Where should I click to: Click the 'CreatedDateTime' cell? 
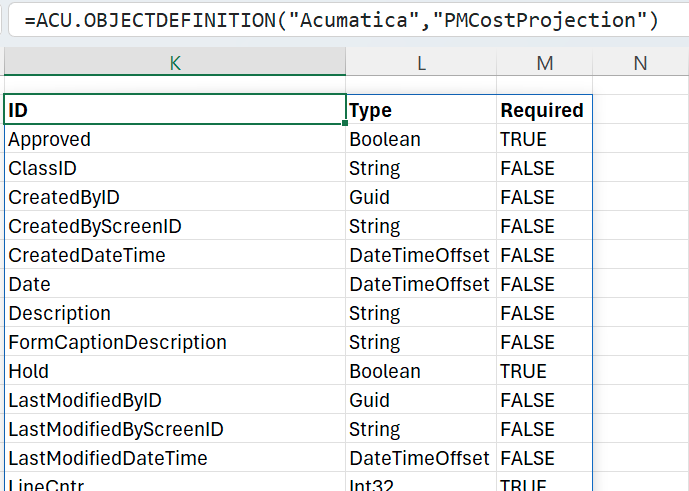tap(175, 255)
